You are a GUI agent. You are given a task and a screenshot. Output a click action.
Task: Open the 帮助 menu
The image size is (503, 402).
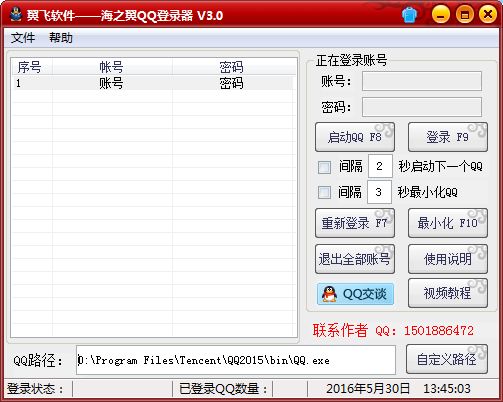[61, 38]
